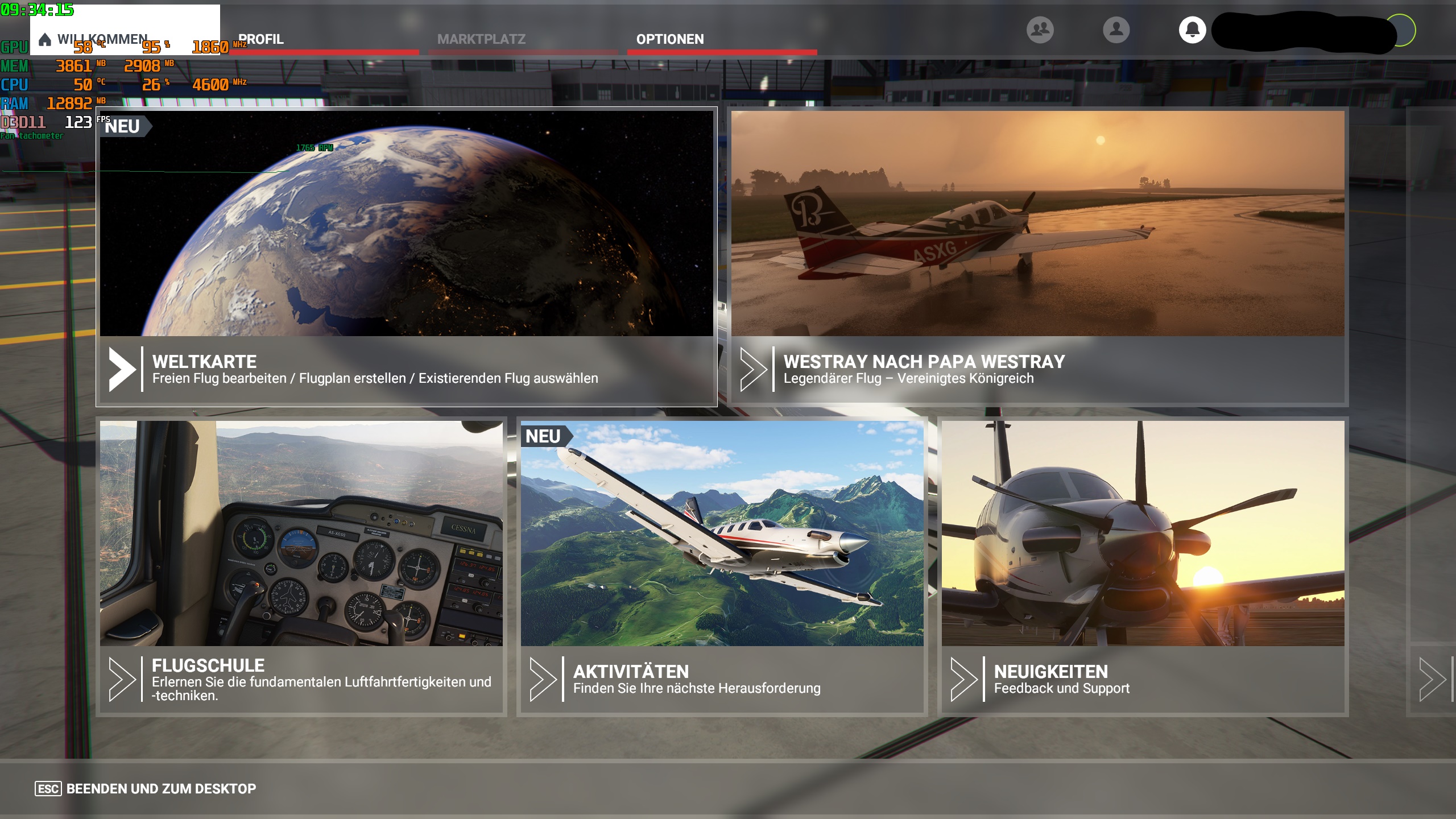Click the Westray flight arrow icon
The width and height of the screenshot is (1456, 819).
(753, 370)
